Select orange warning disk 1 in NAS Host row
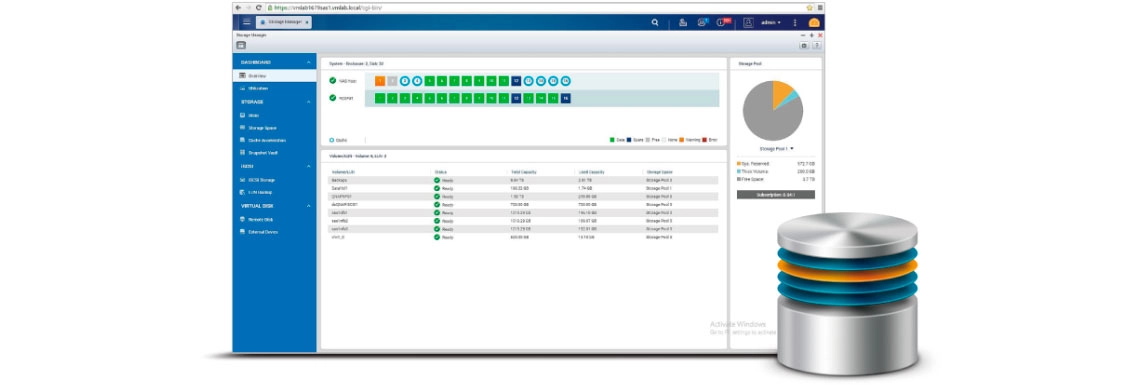The width and height of the screenshot is (1140, 385). click(380, 81)
